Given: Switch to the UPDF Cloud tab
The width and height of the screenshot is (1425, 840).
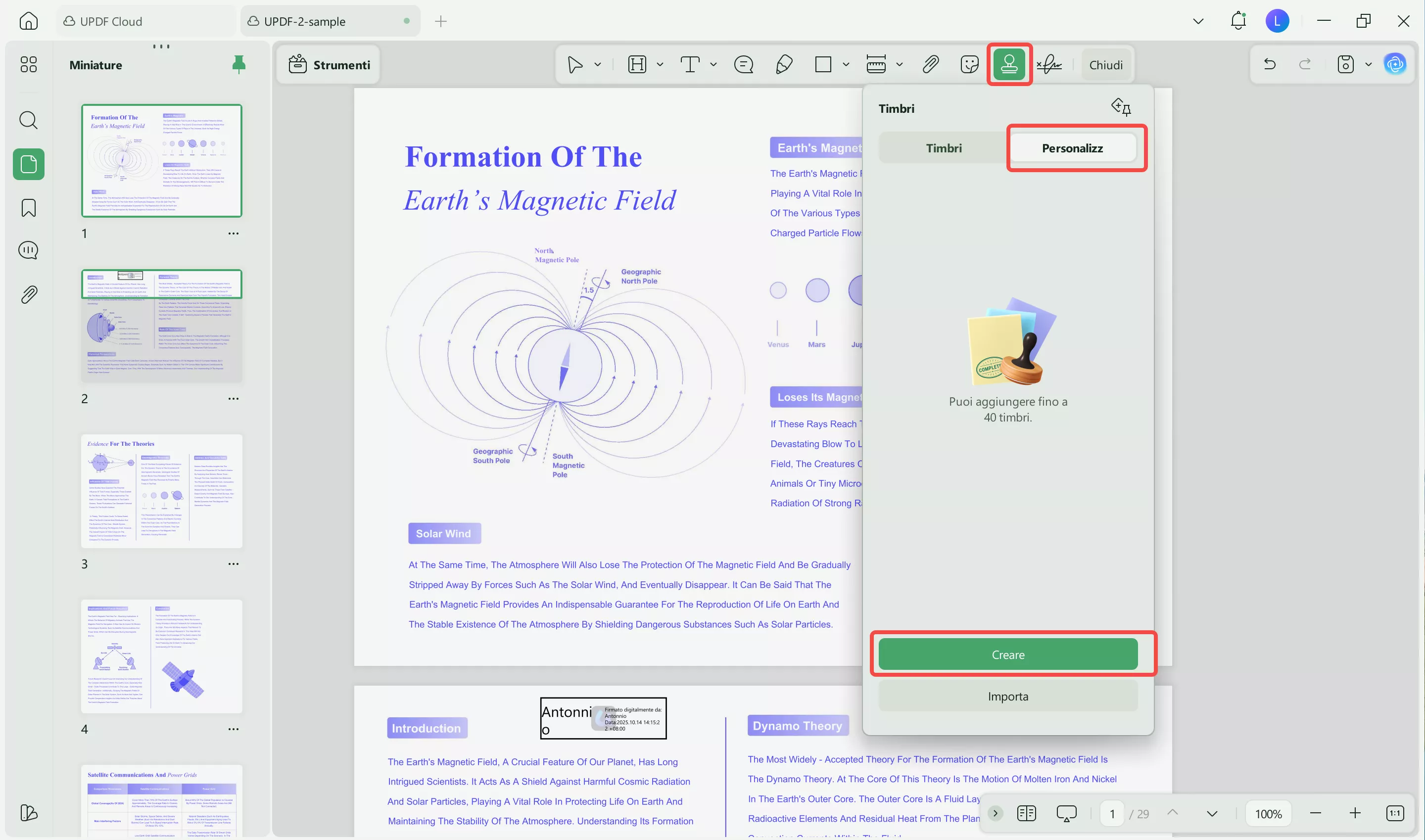Looking at the screenshot, I should pyautogui.click(x=110, y=21).
